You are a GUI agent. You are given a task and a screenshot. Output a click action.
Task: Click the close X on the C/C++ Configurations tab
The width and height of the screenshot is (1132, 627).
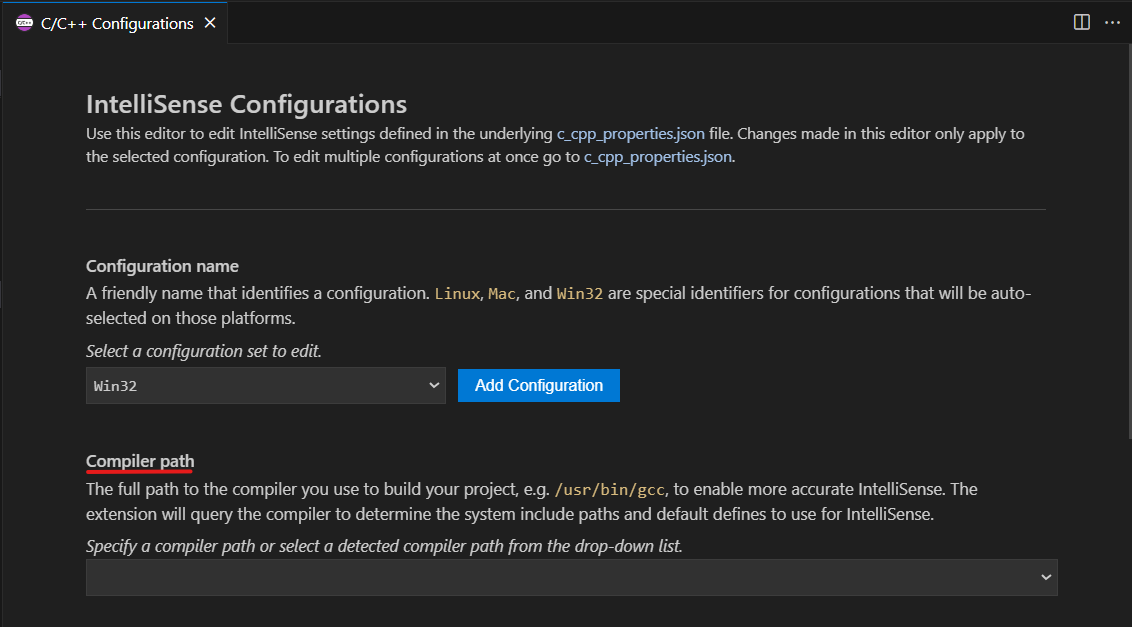[x=209, y=22]
